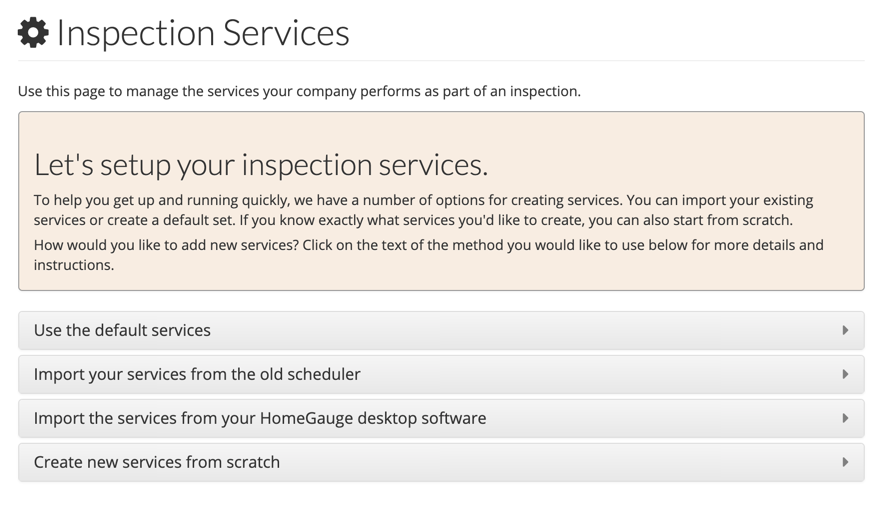This screenshot has height=507, width=880.
Task: Click the word 'Services' in the main title
Action: coord(286,33)
